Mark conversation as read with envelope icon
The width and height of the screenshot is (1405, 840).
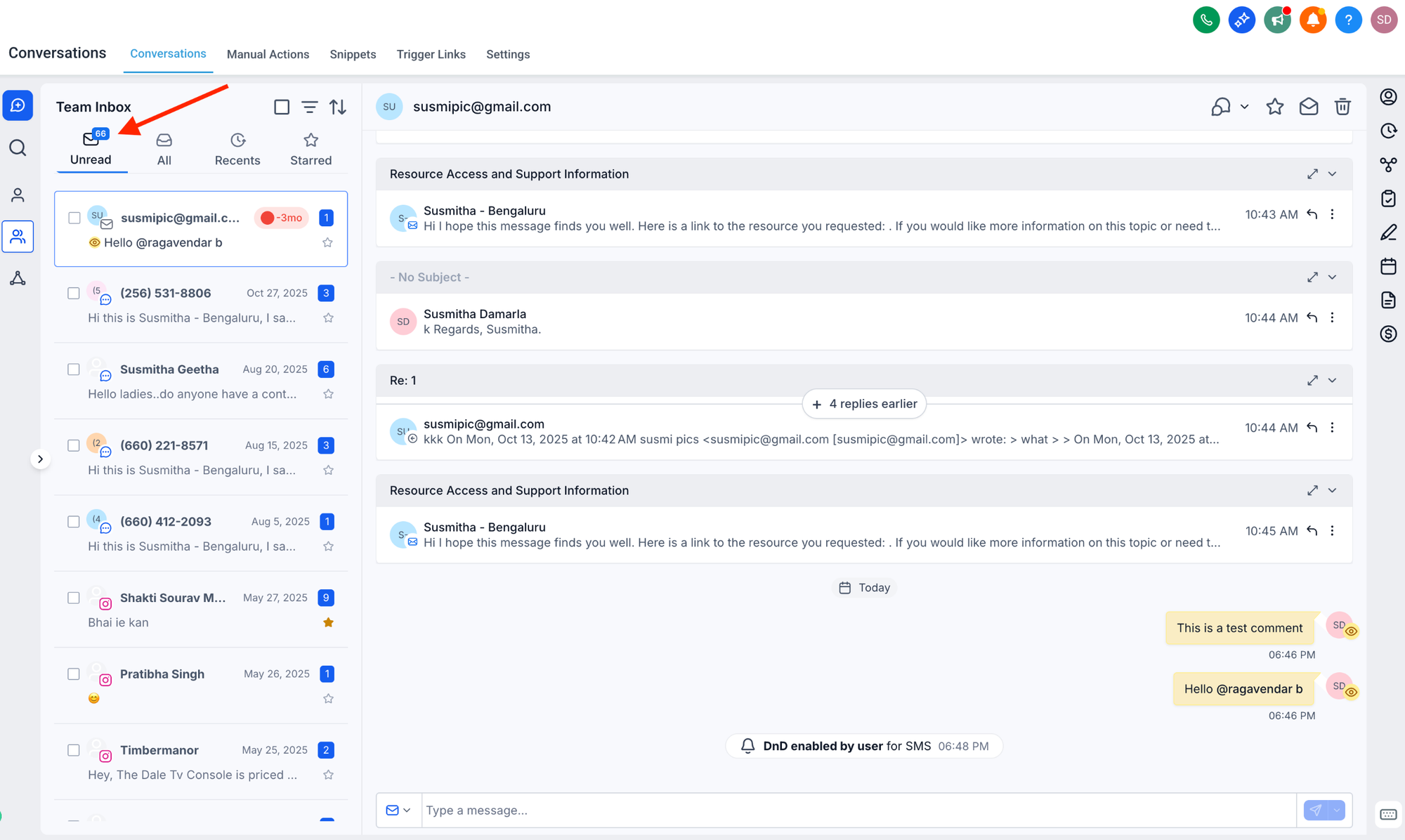click(1308, 107)
